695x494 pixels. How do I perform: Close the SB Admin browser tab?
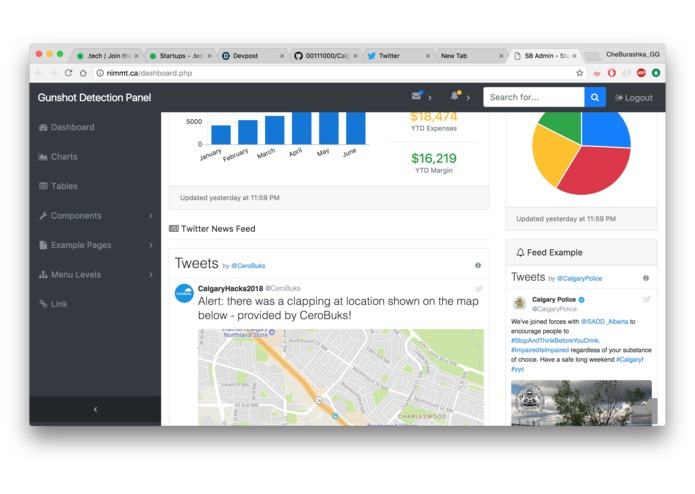point(574,56)
